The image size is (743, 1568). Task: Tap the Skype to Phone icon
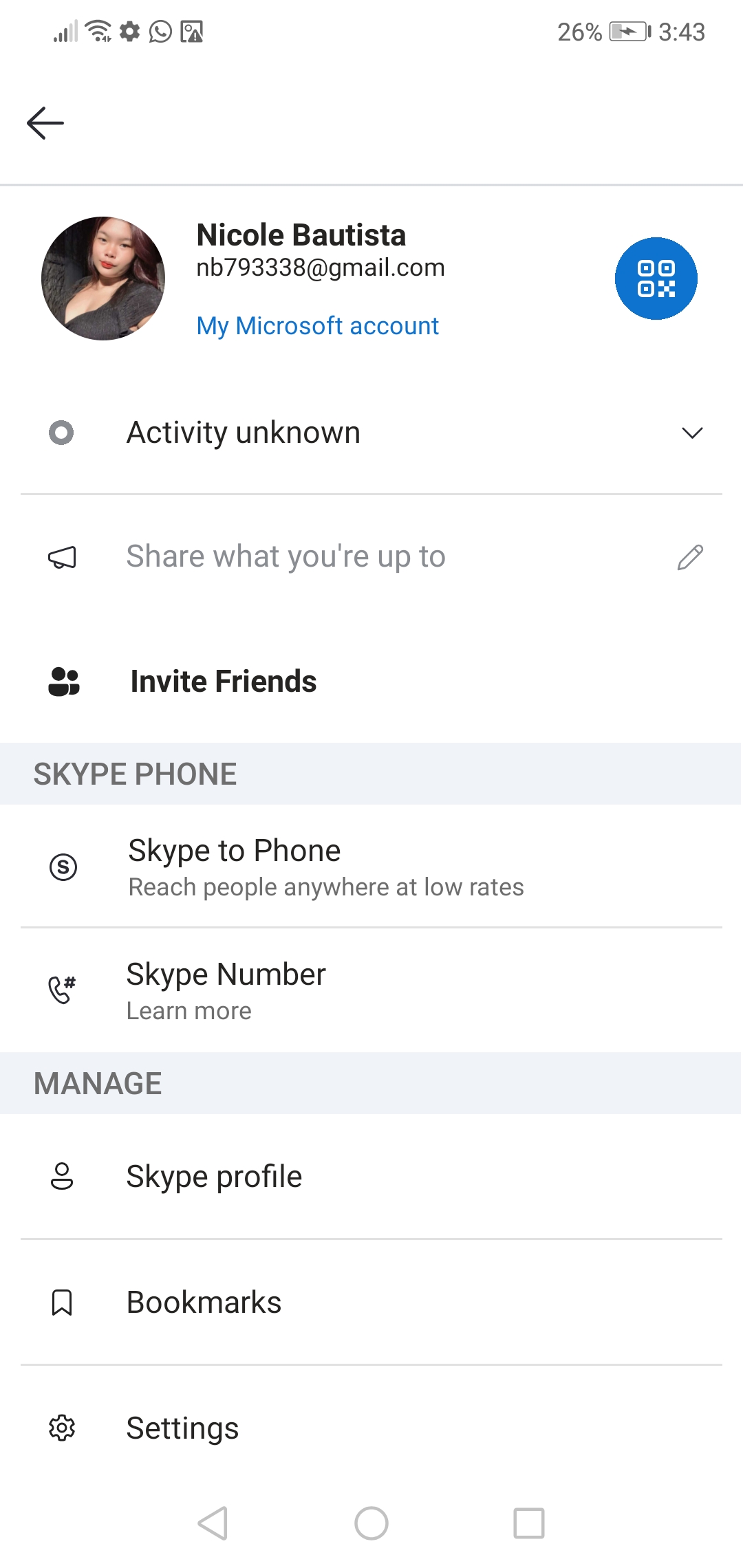(63, 867)
